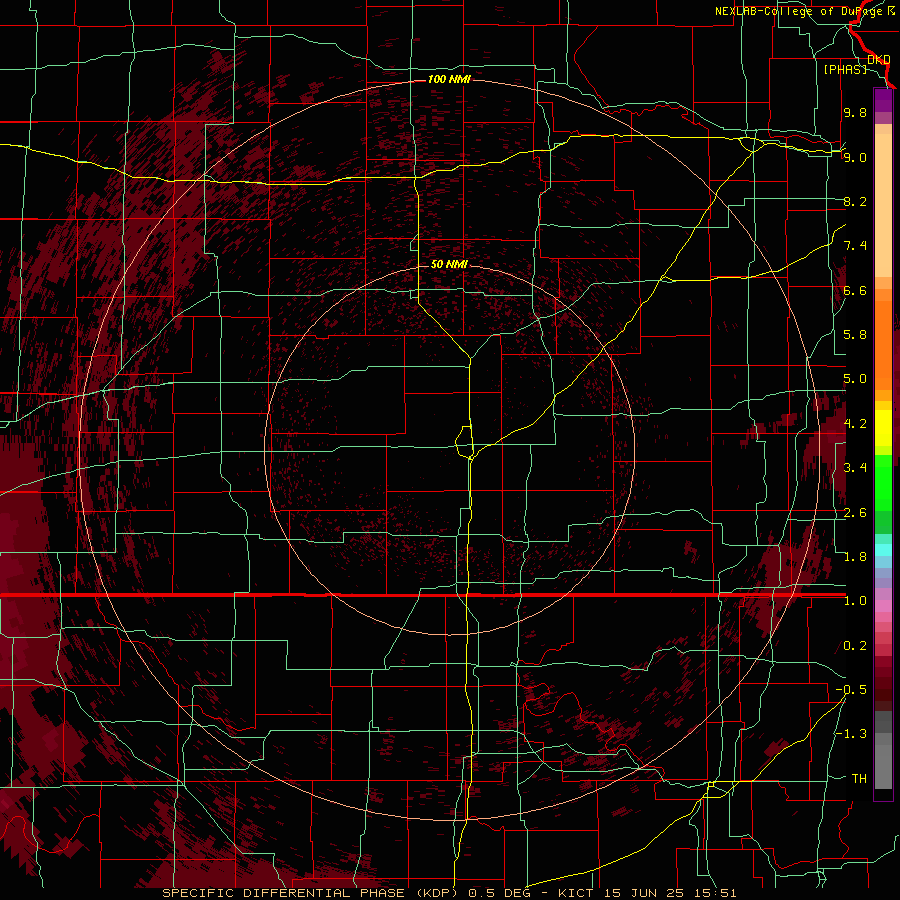Select the 6.6 scale value
900x900 pixels.
855,290
